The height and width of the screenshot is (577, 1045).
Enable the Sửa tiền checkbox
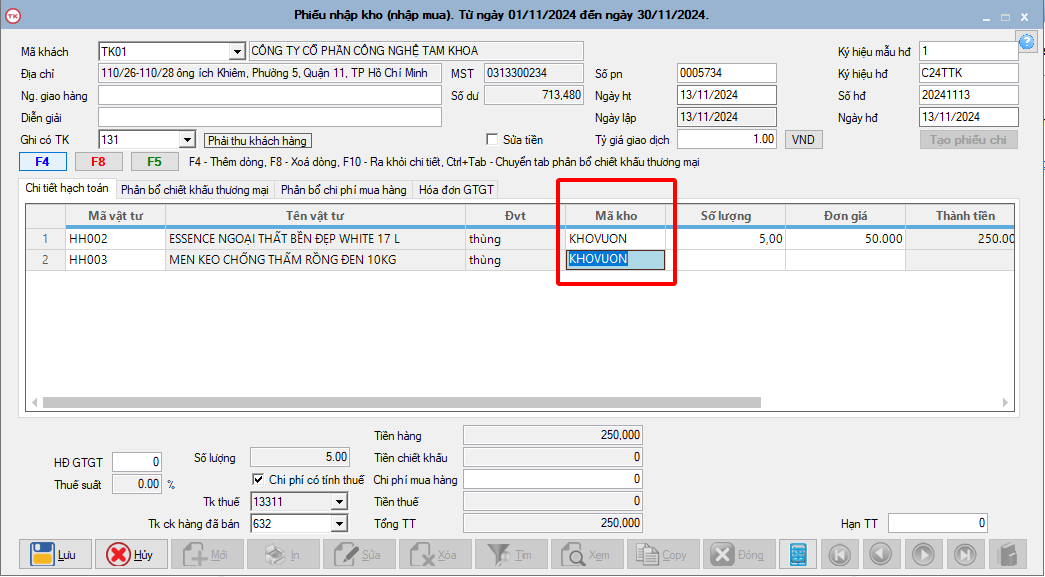pos(492,140)
